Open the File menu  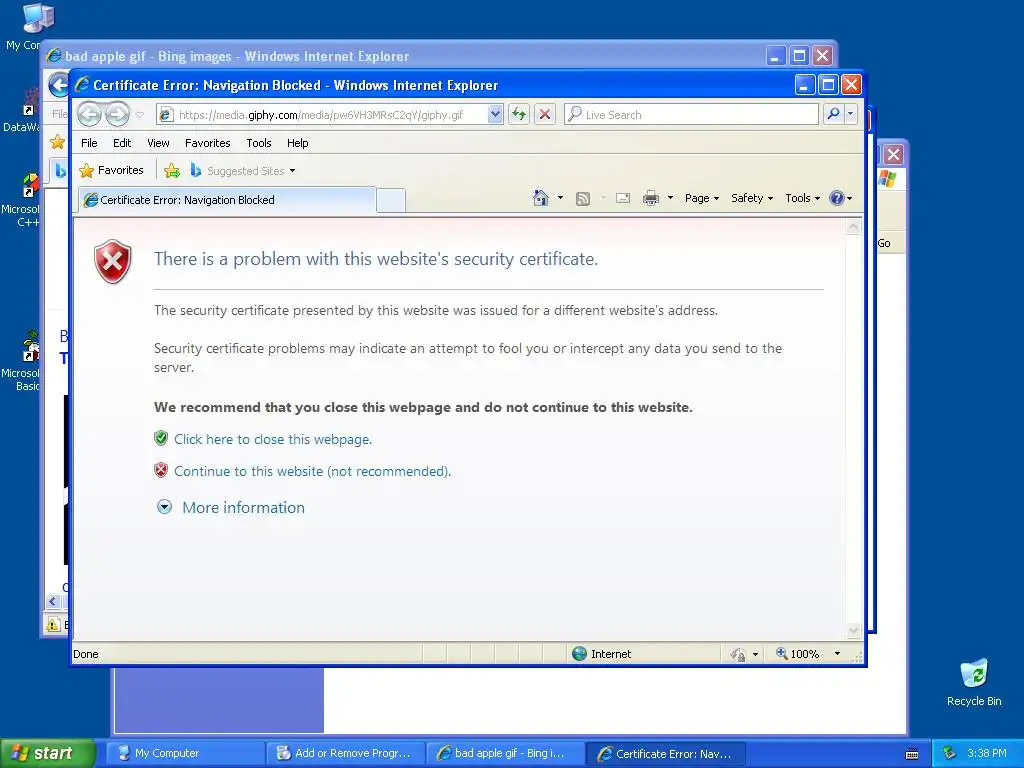(89, 143)
